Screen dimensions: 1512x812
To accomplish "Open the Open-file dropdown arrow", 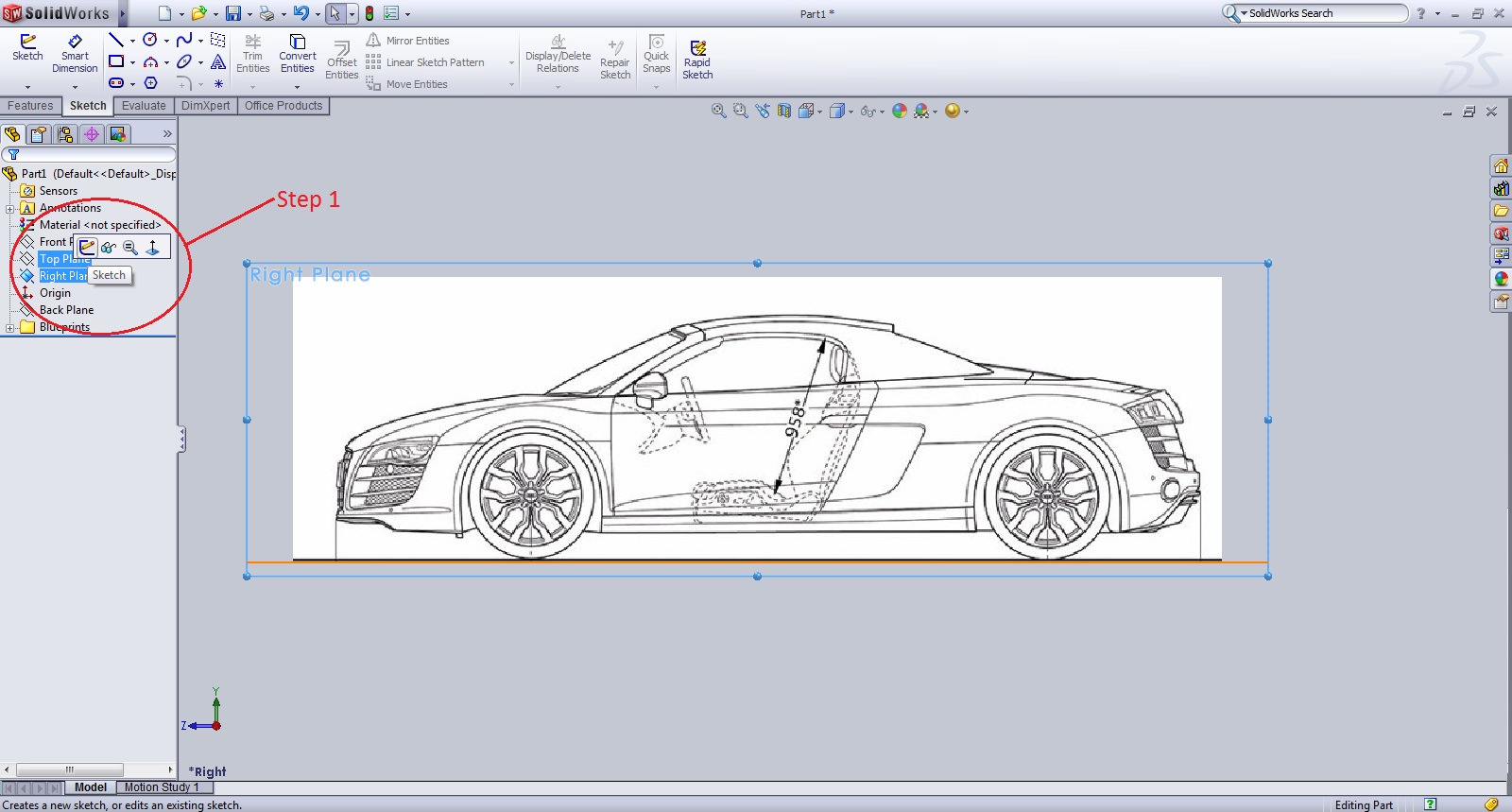I will point(215,14).
